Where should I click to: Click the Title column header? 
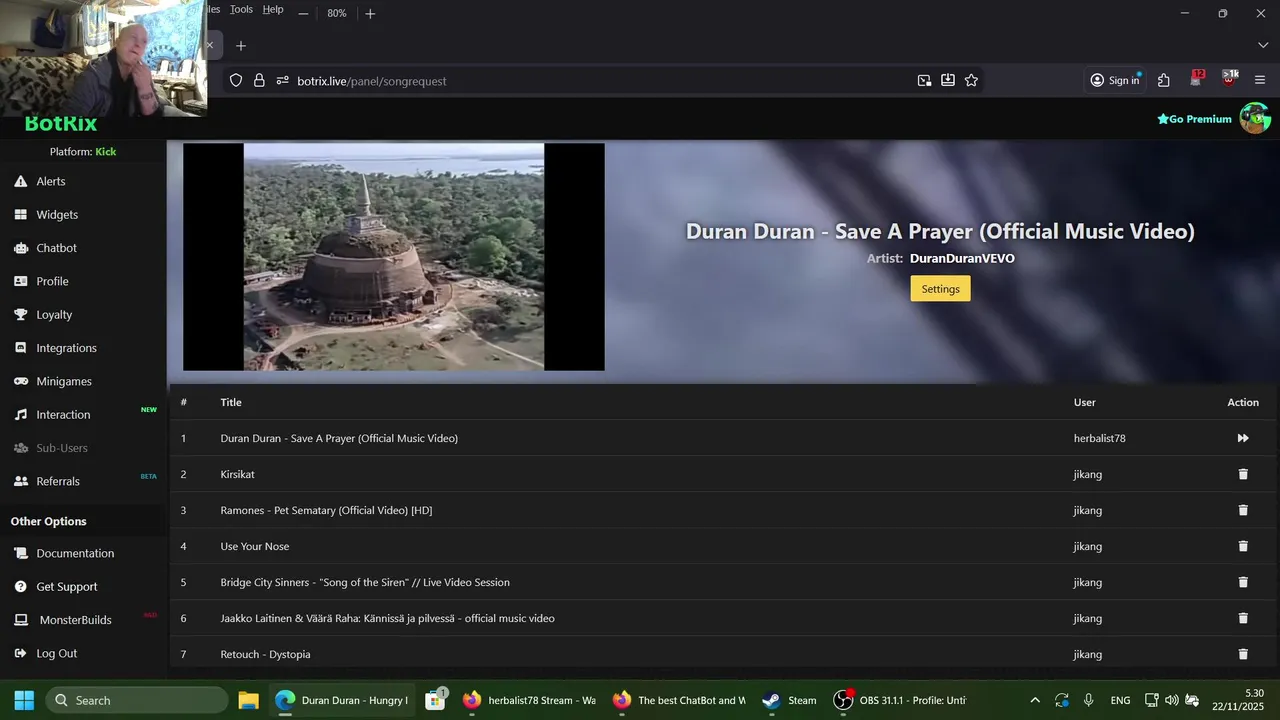[231, 402]
